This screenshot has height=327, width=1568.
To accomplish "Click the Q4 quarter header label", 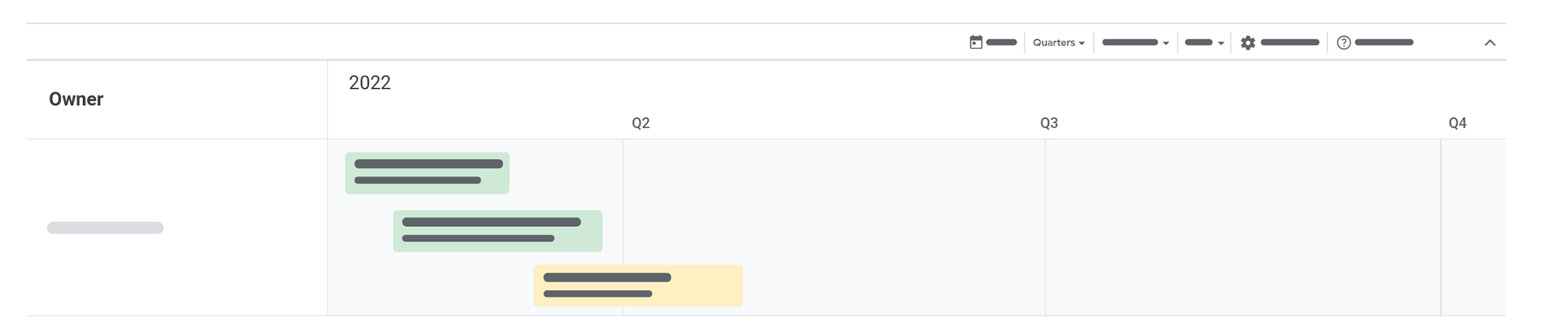I will coord(1457,123).
